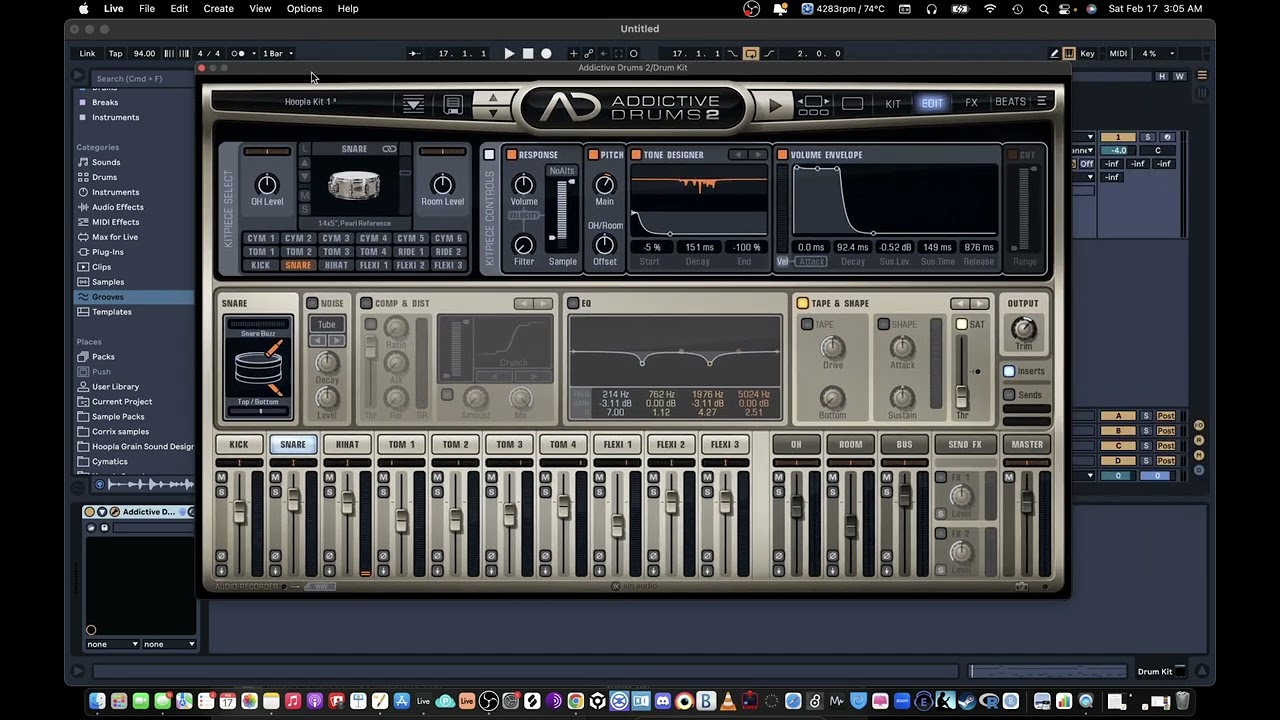Adjust the OH Level knob
Image resolution: width=1280 pixels, height=720 pixels.
[267, 184]
